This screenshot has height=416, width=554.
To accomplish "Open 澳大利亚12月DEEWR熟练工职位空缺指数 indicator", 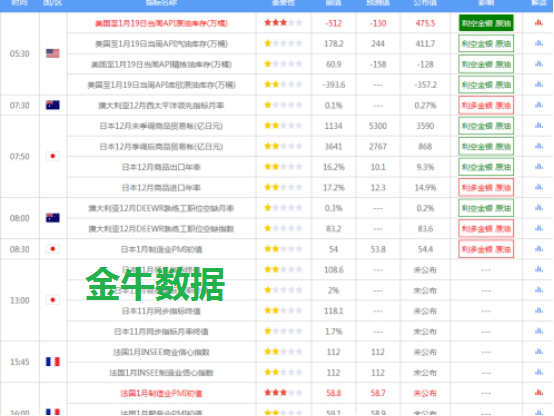I will [x=161, y=229].
